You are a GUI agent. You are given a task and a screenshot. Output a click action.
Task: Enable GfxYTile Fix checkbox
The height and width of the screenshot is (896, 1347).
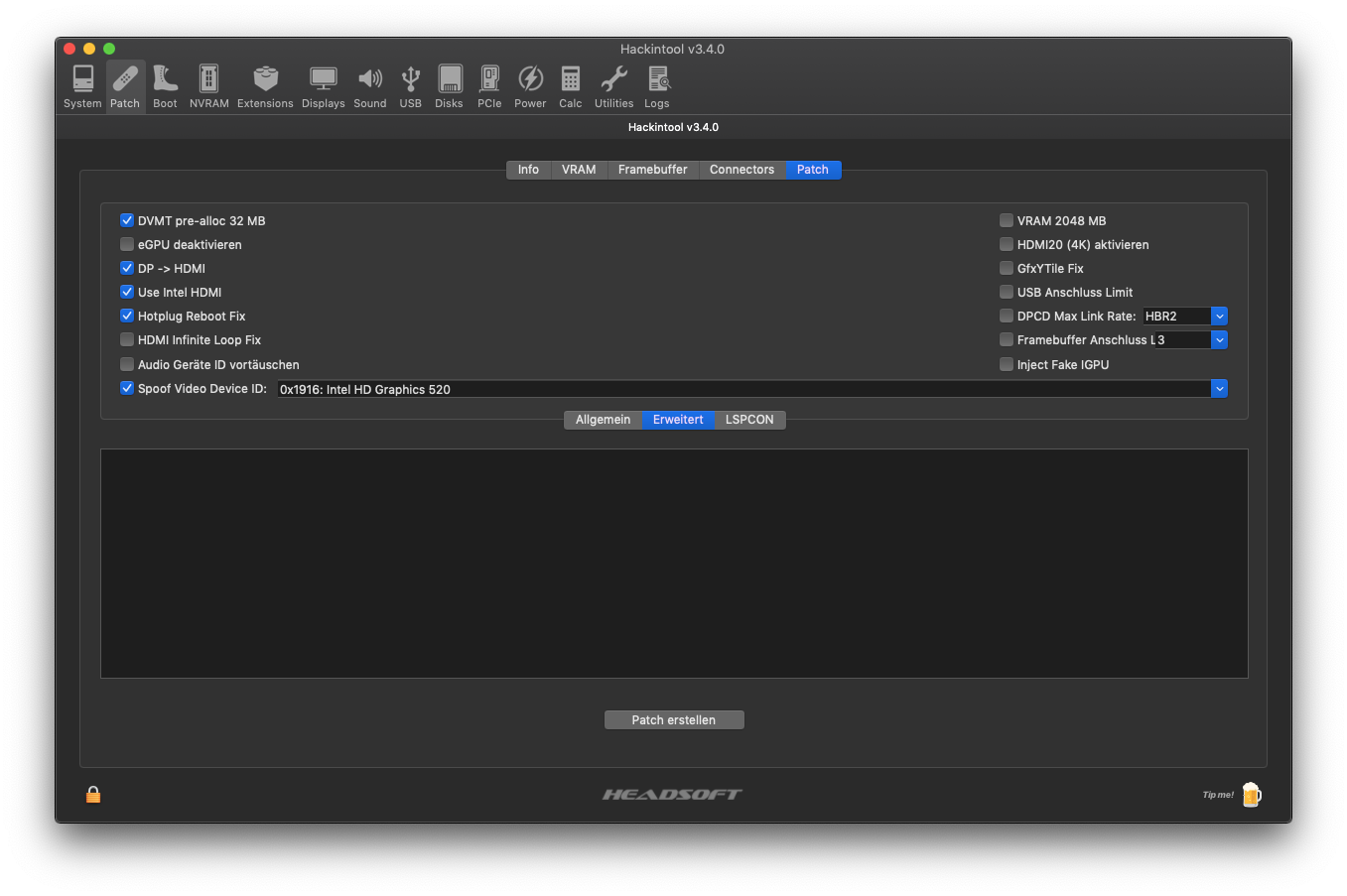coord(1007,268)
